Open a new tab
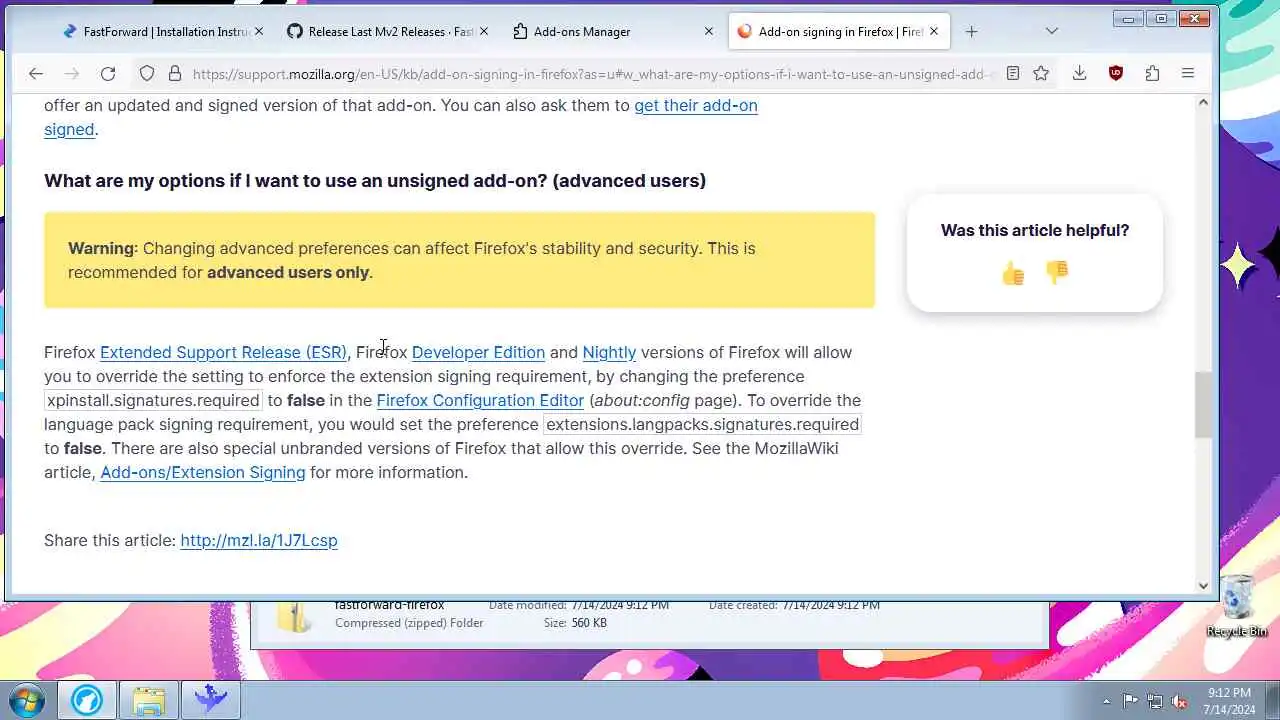Viewport: 1280px width, 720px height. click(x=971, y=31)
